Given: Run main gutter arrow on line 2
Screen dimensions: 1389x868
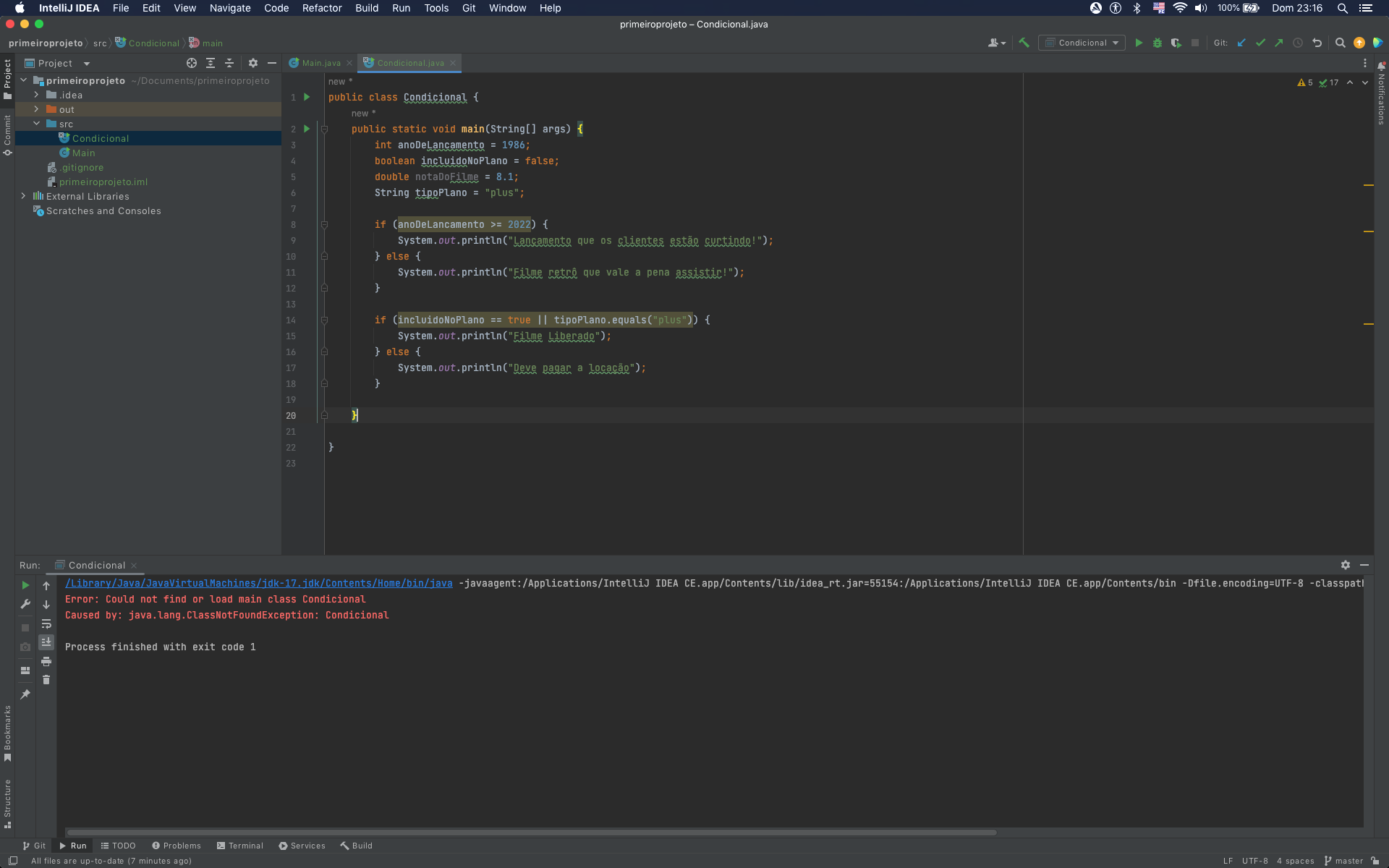Looking at the screenshot, I should 307,129.
